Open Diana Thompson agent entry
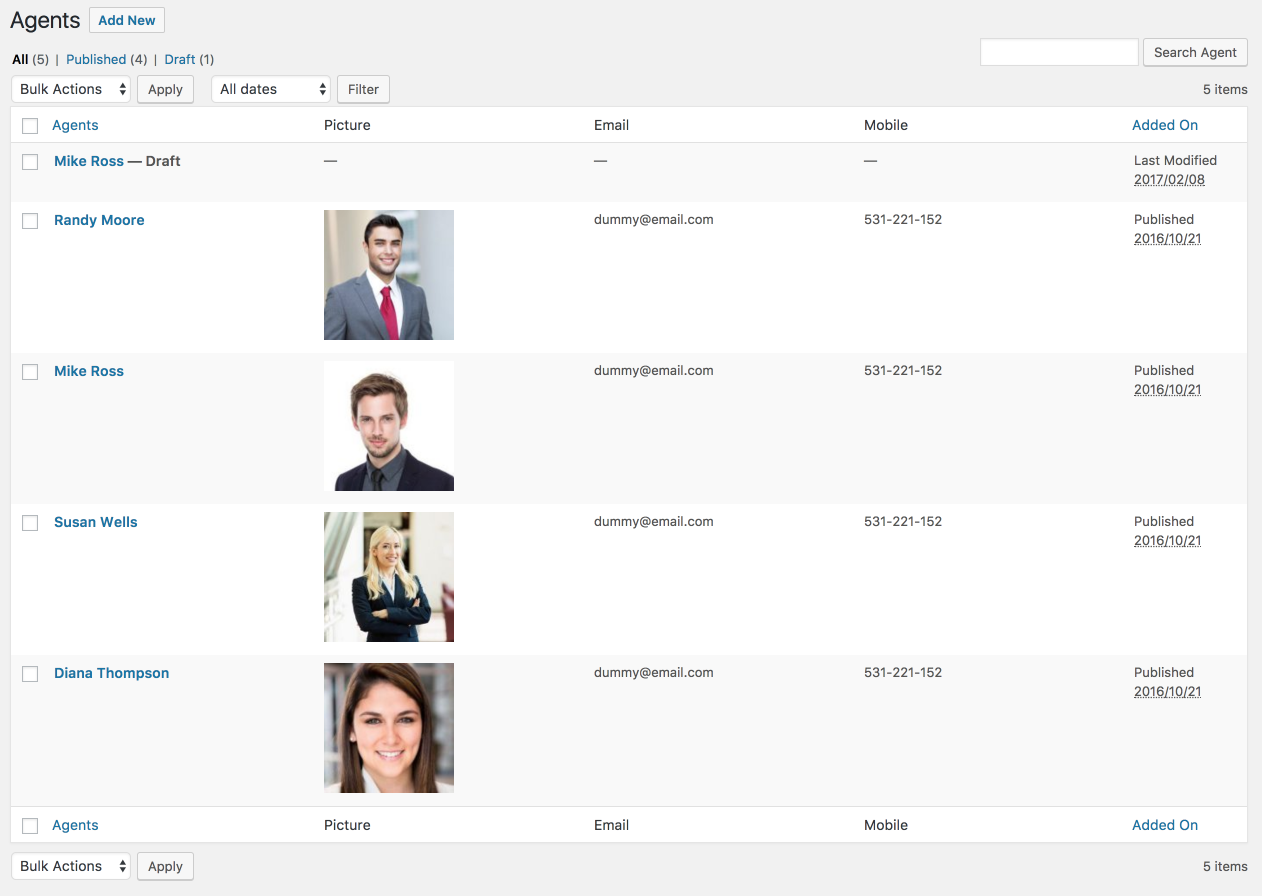Image resolution: width=1262 pixels, height=896 pixels. point(112,673)
